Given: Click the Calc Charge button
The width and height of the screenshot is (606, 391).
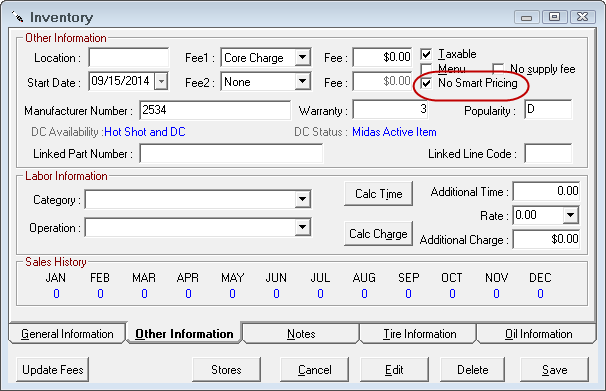Looking at the screenshot, I should pos(378,234).
